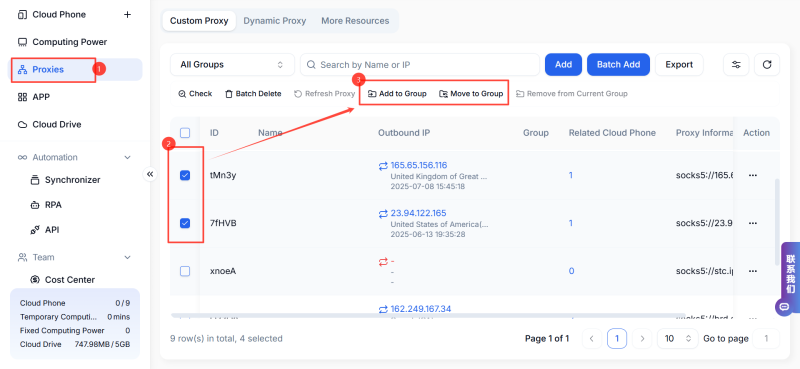Open the APP section
The height and width of the screenshot is (369, 800).
click(x=41, y=97)
